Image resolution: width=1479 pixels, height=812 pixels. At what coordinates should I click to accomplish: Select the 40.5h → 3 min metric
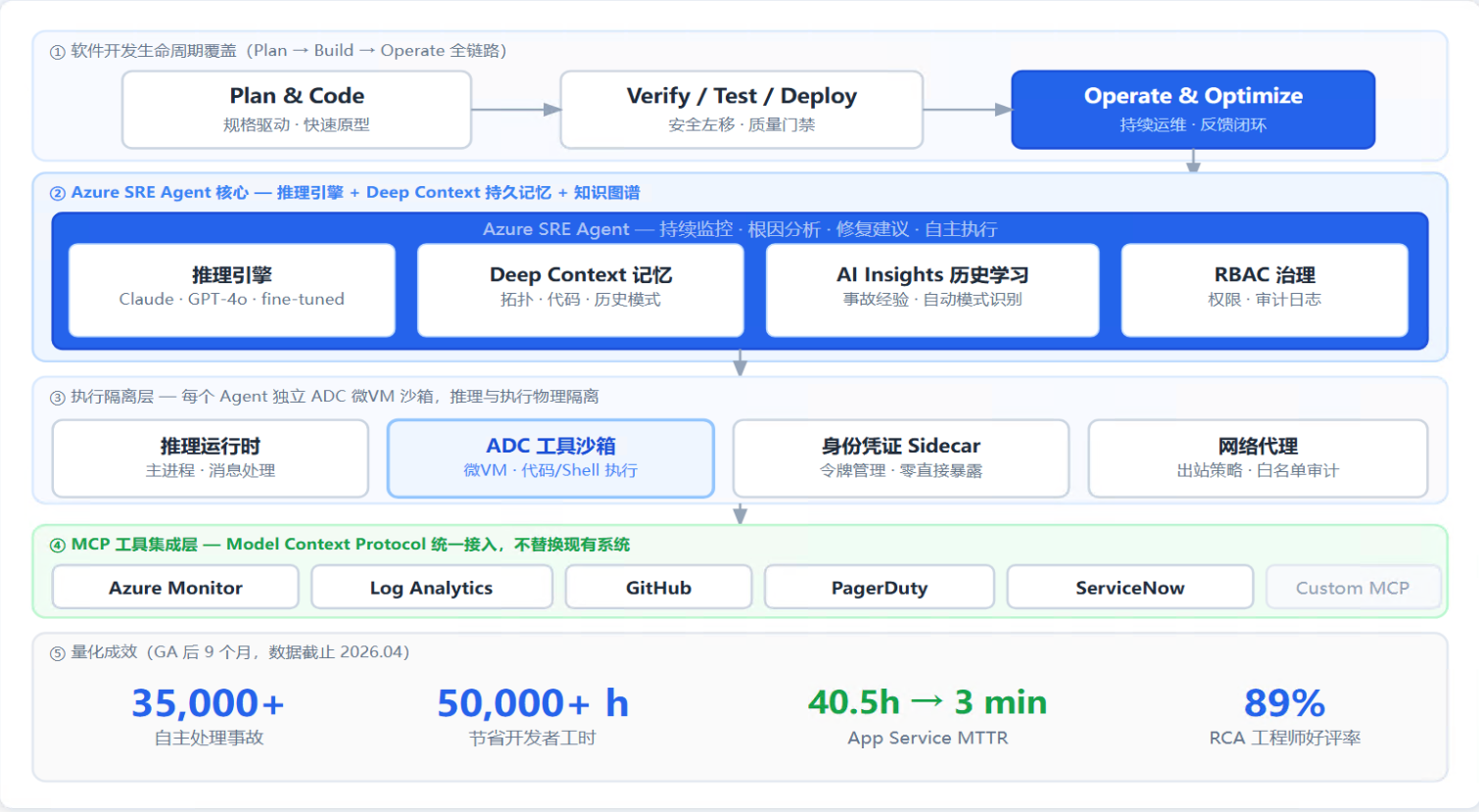[928, 702]
